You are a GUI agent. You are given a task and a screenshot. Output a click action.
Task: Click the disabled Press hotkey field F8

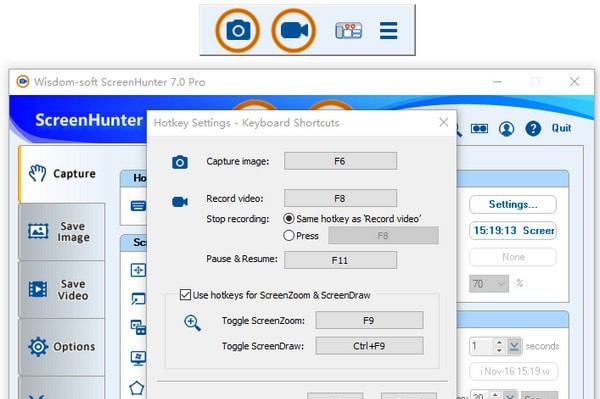(383, 235)
